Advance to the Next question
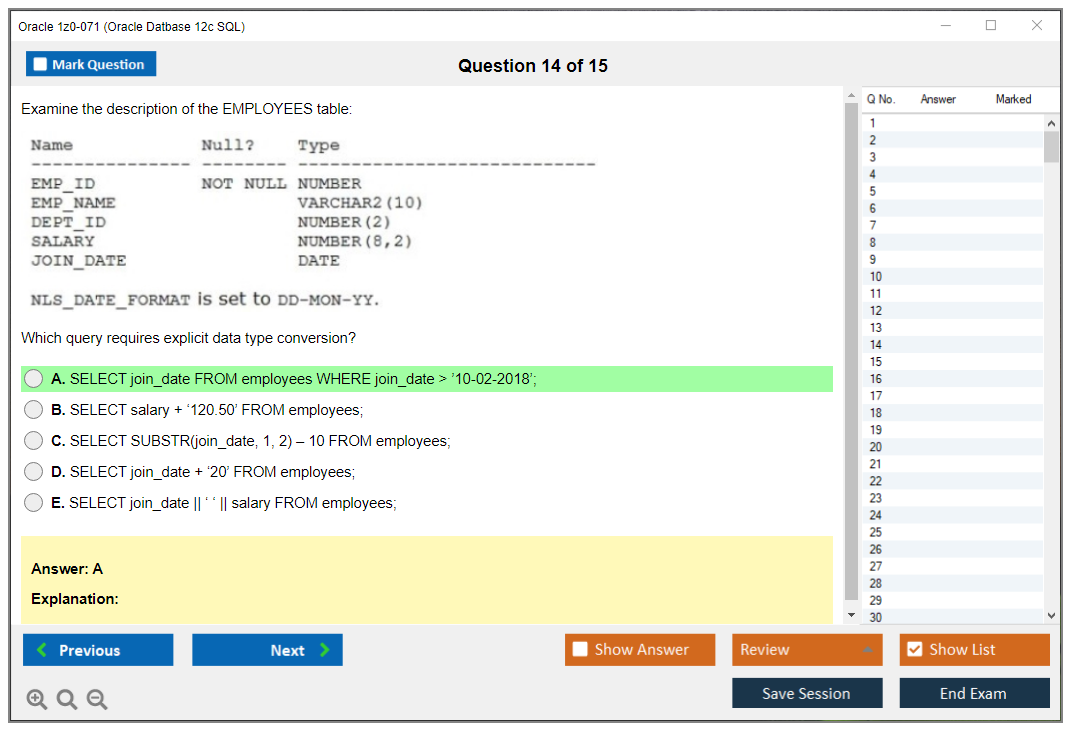 [267, 650]
